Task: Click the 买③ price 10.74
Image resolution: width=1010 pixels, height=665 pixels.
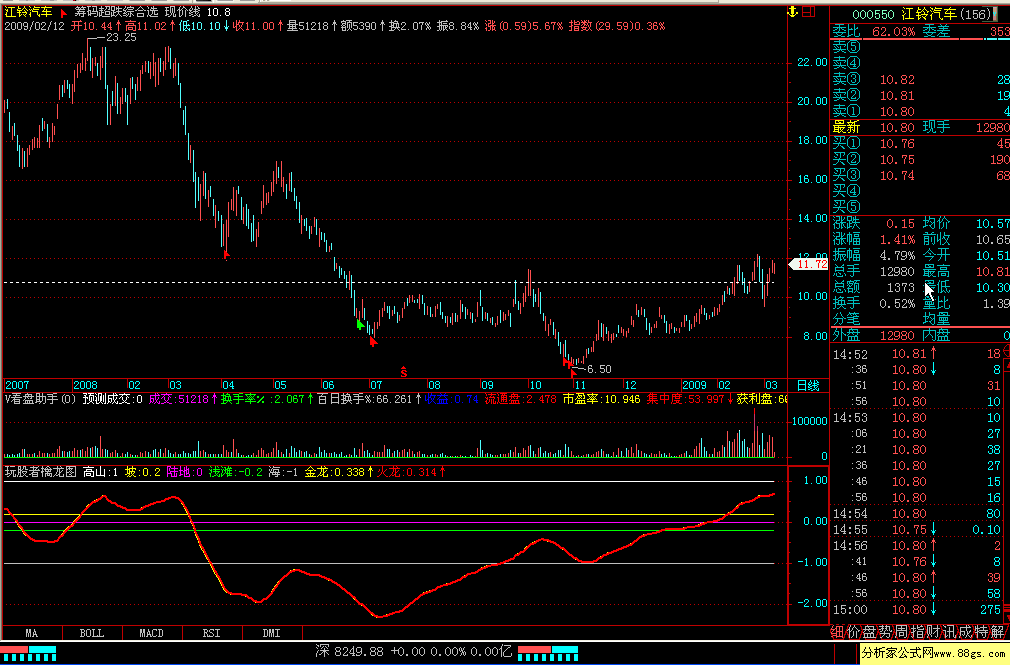Action: click(x=897, y=175)
